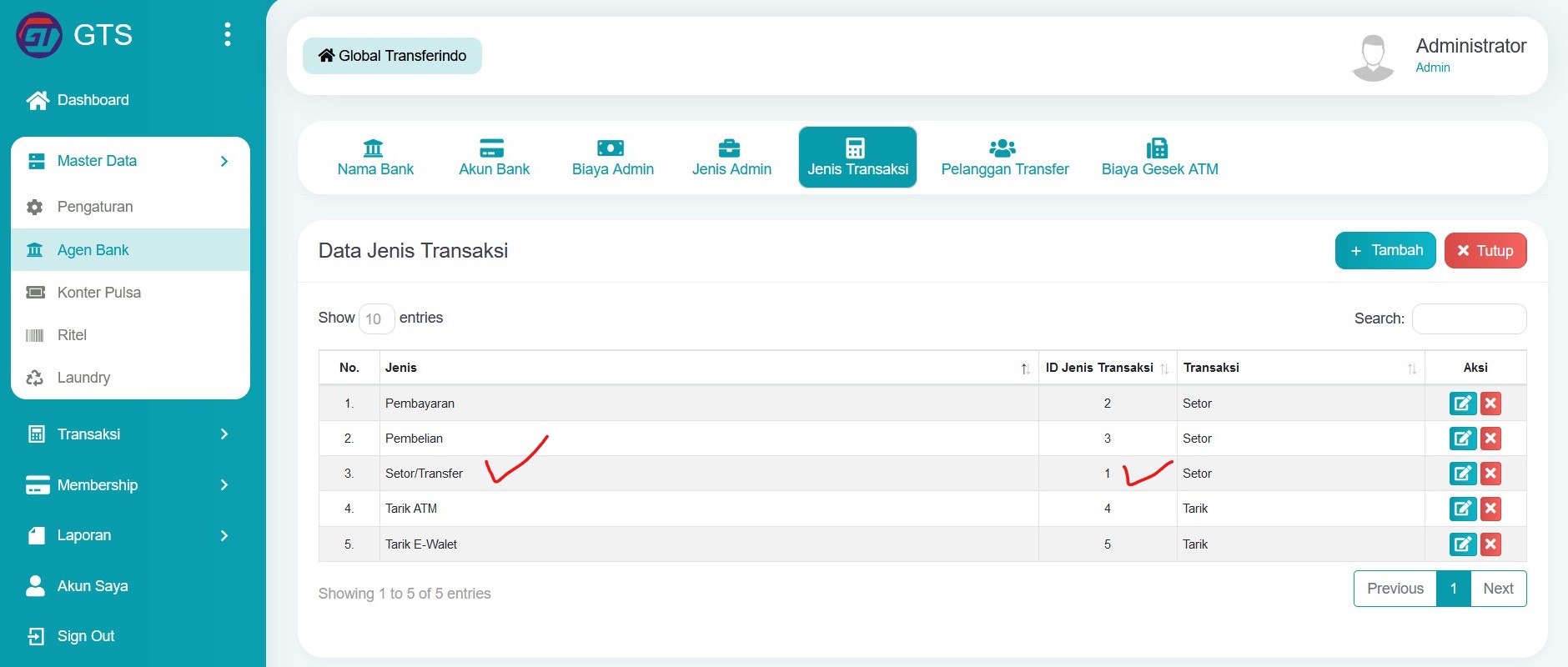Image resolution: width=1568 pixels, height=667 pixels.
Task: Open Ritel submenu item
Action: coord(130,335)
